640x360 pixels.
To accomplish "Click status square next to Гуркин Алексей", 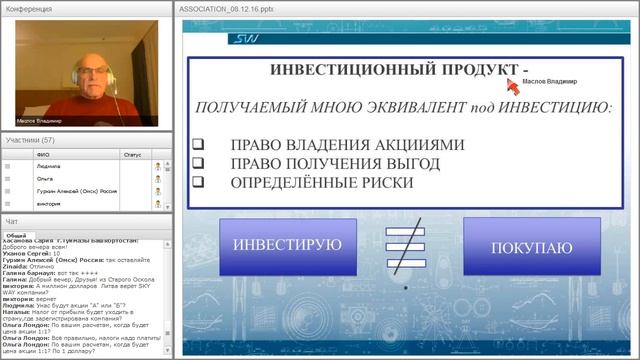I will 7,191.
